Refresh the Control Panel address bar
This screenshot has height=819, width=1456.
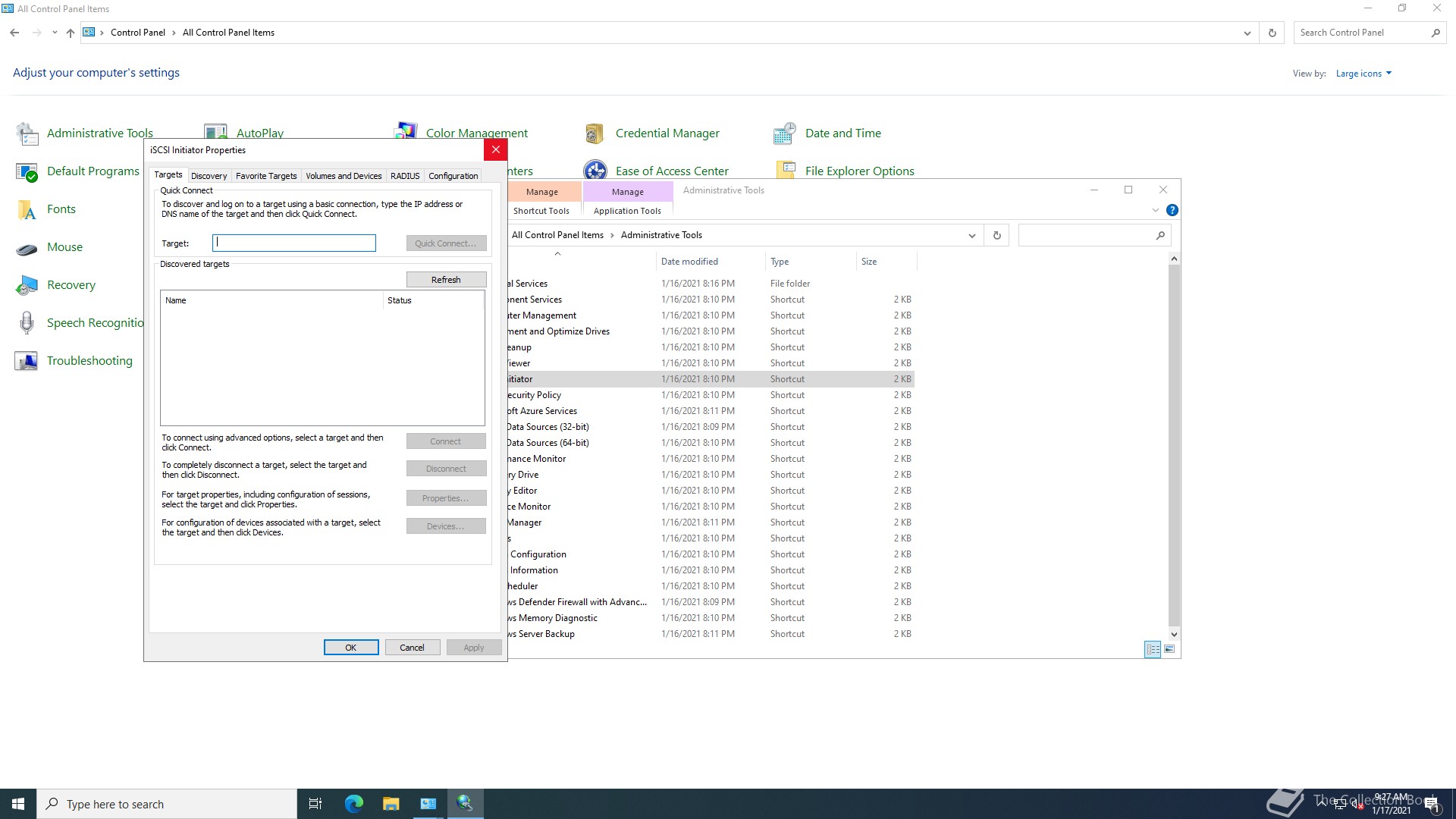pos(1272,33)
